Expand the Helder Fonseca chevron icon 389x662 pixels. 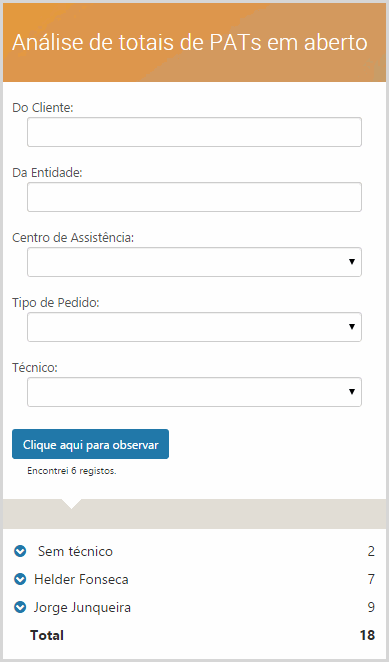[x=20, y=579]
